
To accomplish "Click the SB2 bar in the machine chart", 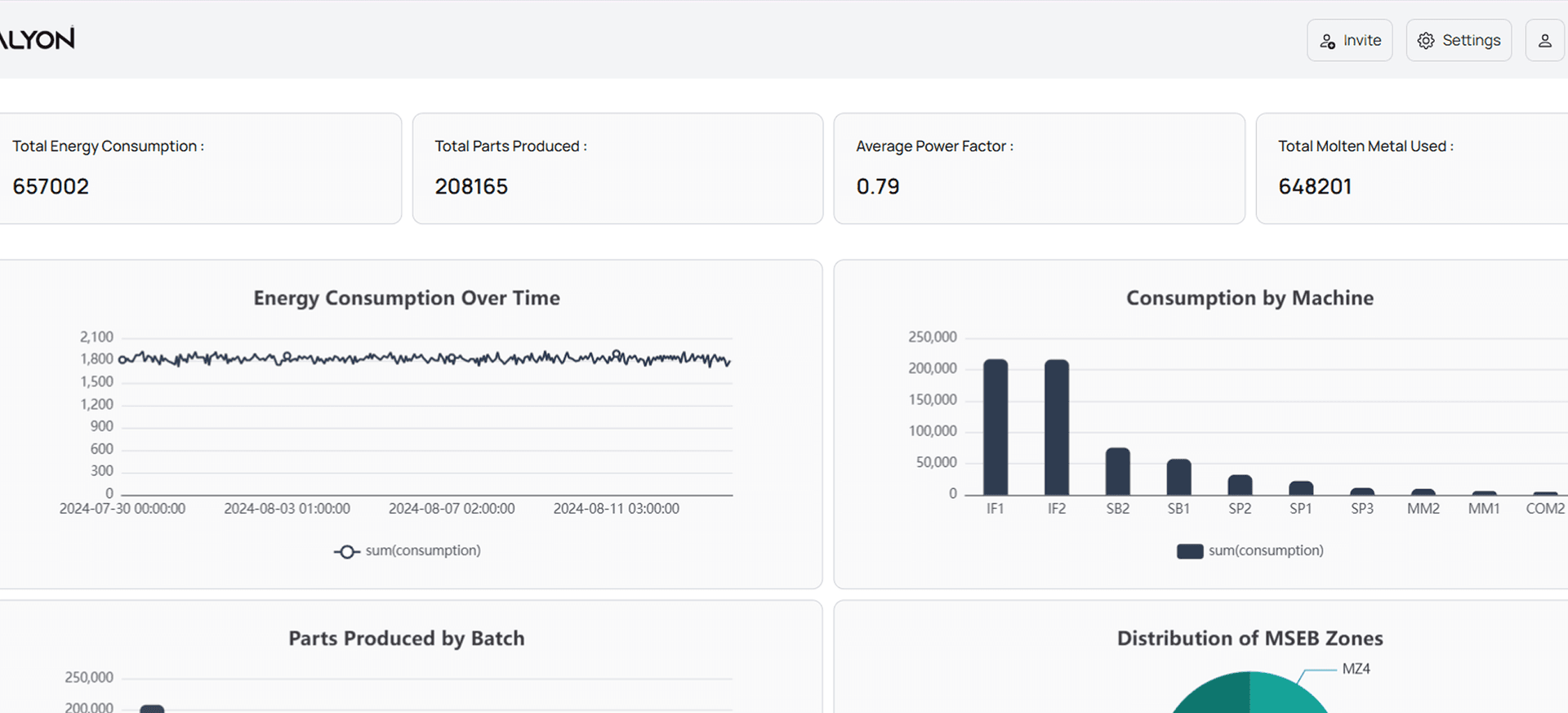I will (x=1117, y=472).
